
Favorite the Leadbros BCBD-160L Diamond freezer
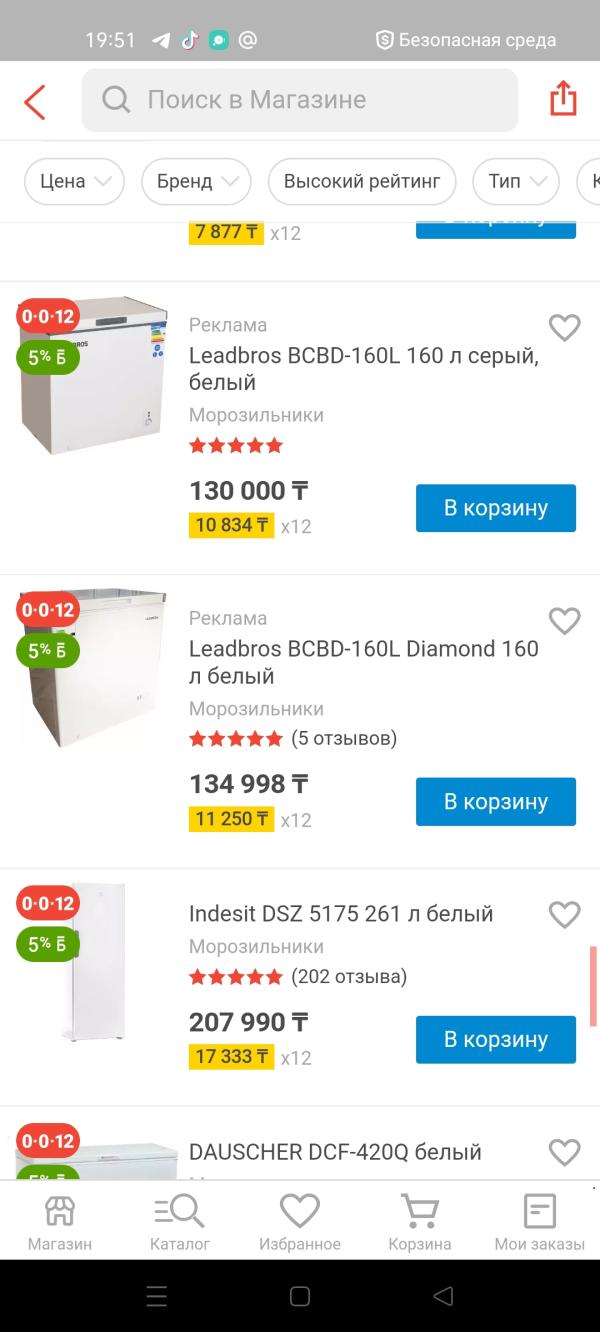coord(564,621)
